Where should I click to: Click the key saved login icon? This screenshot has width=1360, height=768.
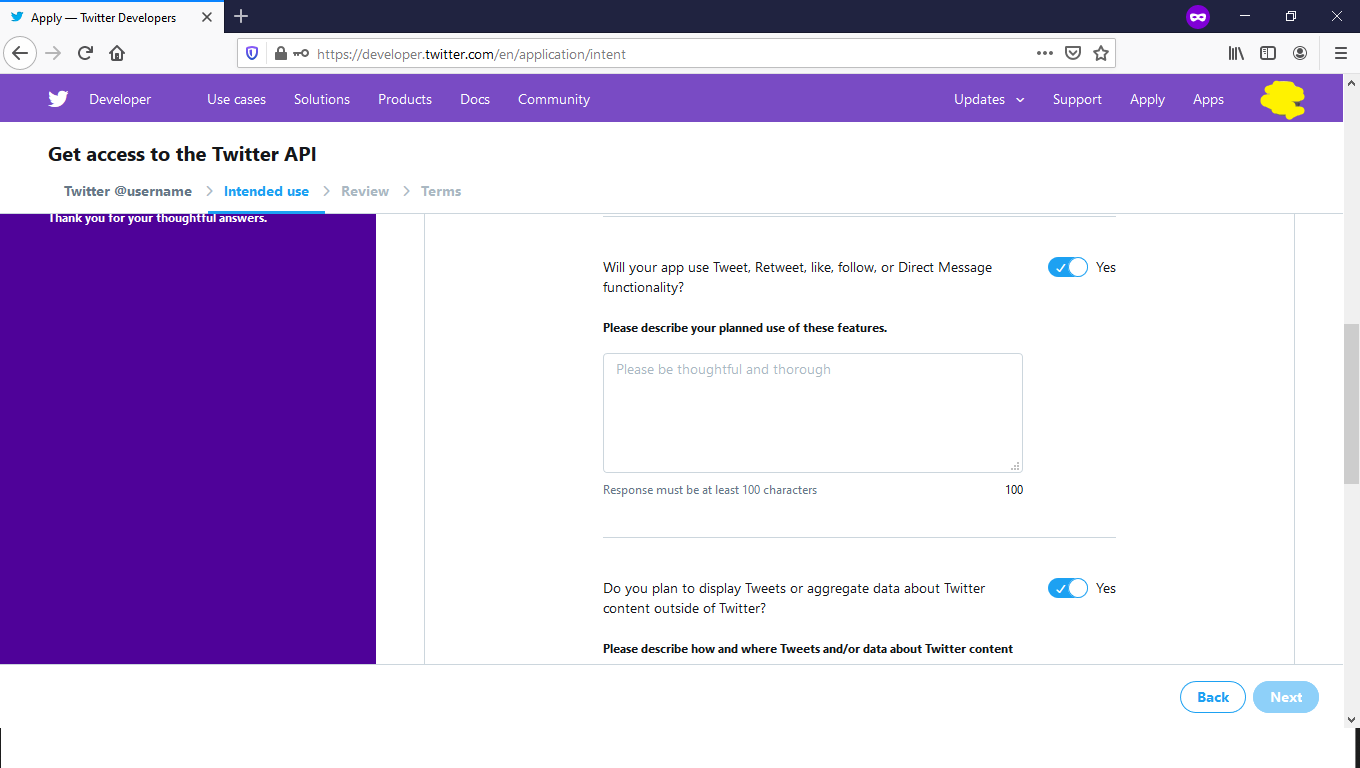pos(301,53)
